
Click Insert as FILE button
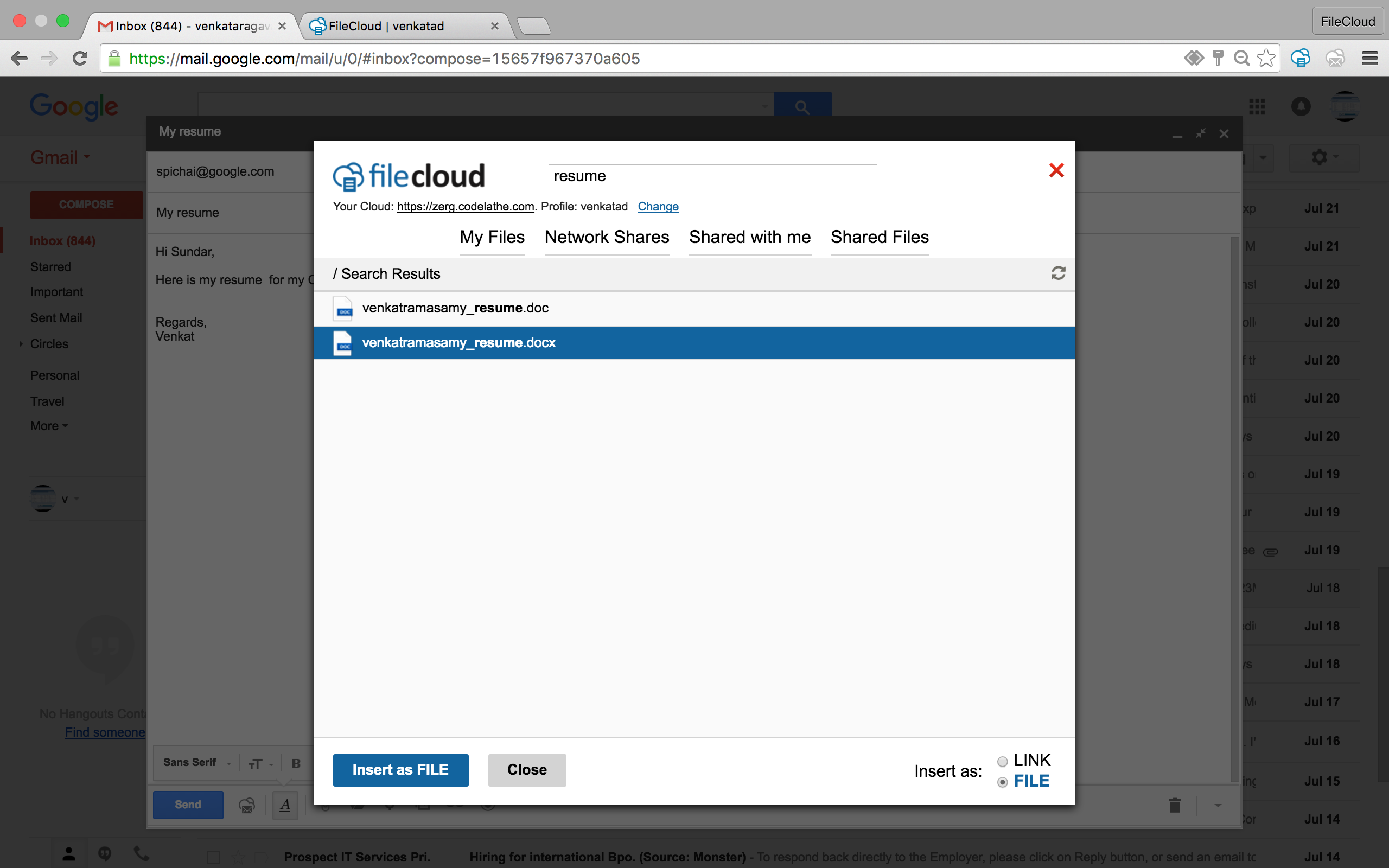400,770
